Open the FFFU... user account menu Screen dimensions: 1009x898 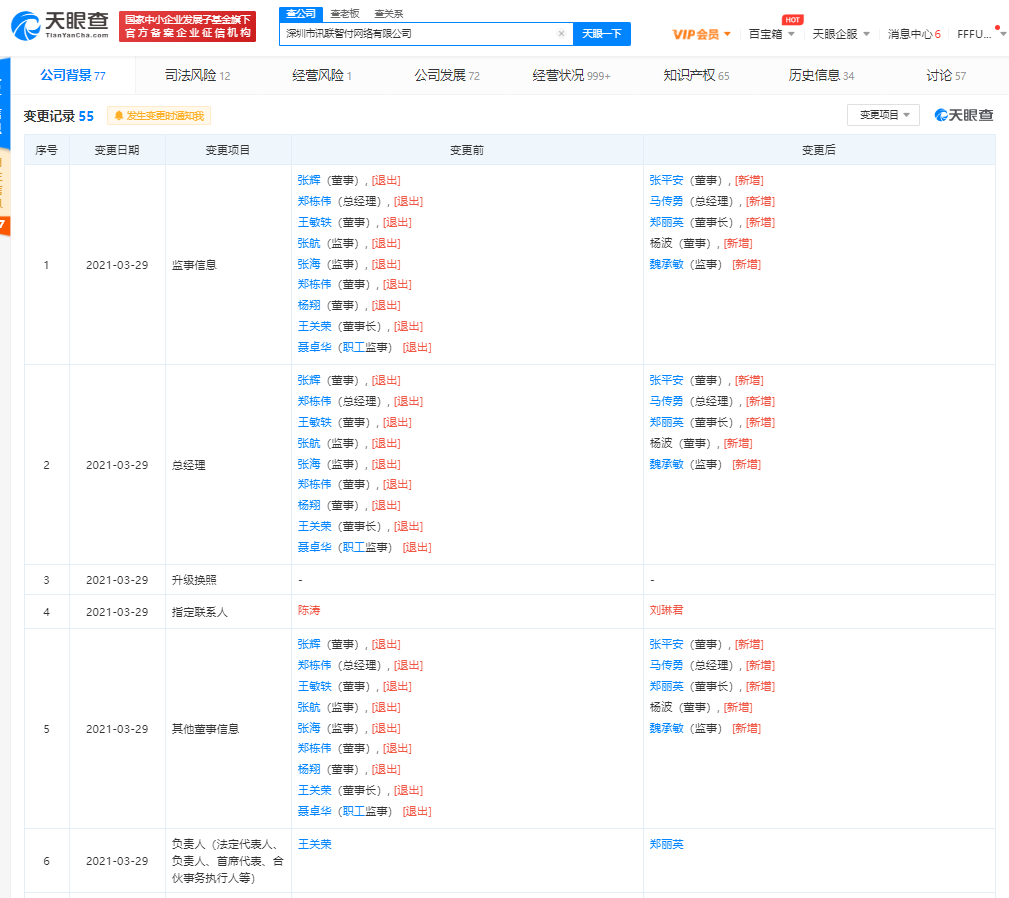click(x=981, y=34)
